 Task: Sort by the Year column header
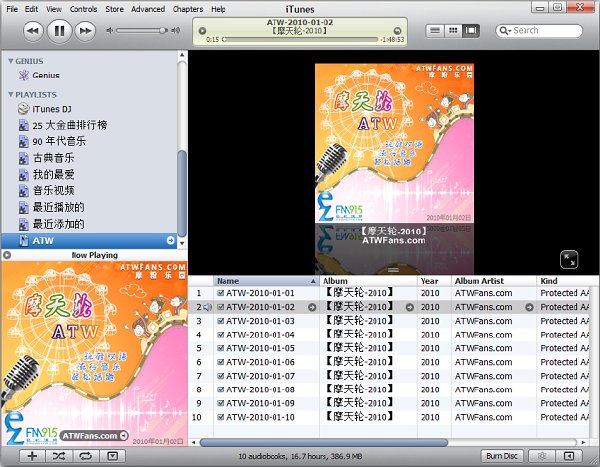pos(434,281)
